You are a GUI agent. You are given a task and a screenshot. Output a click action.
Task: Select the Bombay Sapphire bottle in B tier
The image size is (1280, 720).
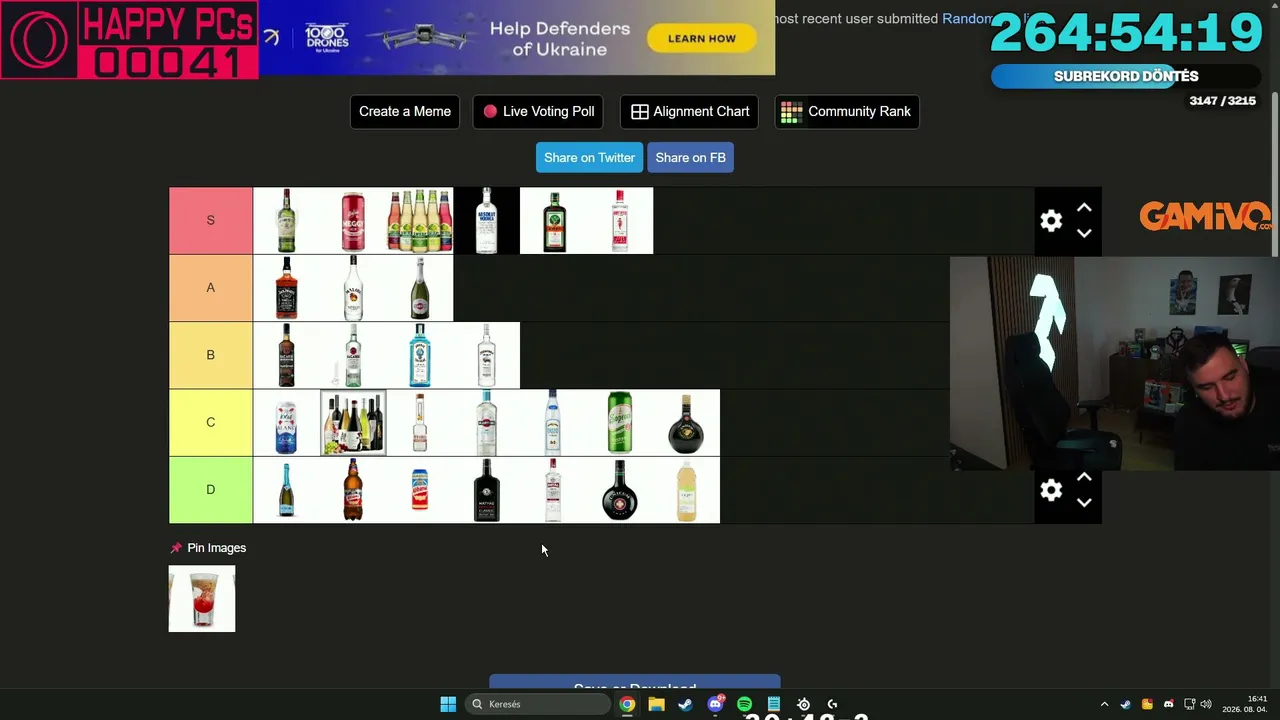[420, 355]
